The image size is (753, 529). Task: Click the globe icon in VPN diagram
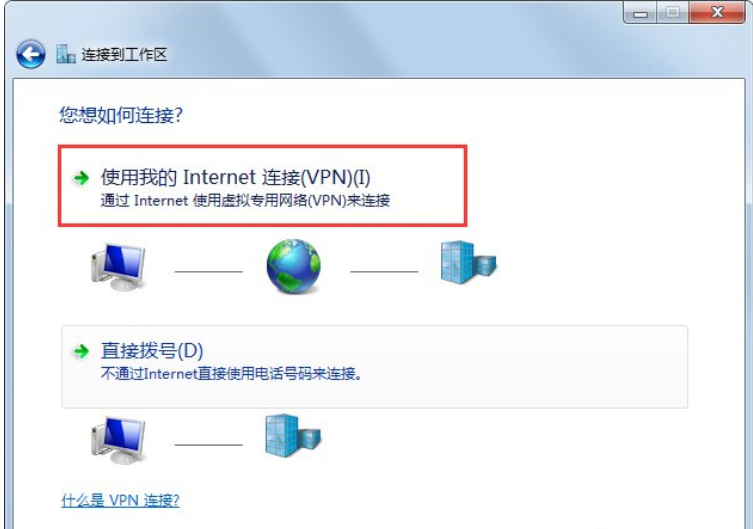click(x=293, y=266)
